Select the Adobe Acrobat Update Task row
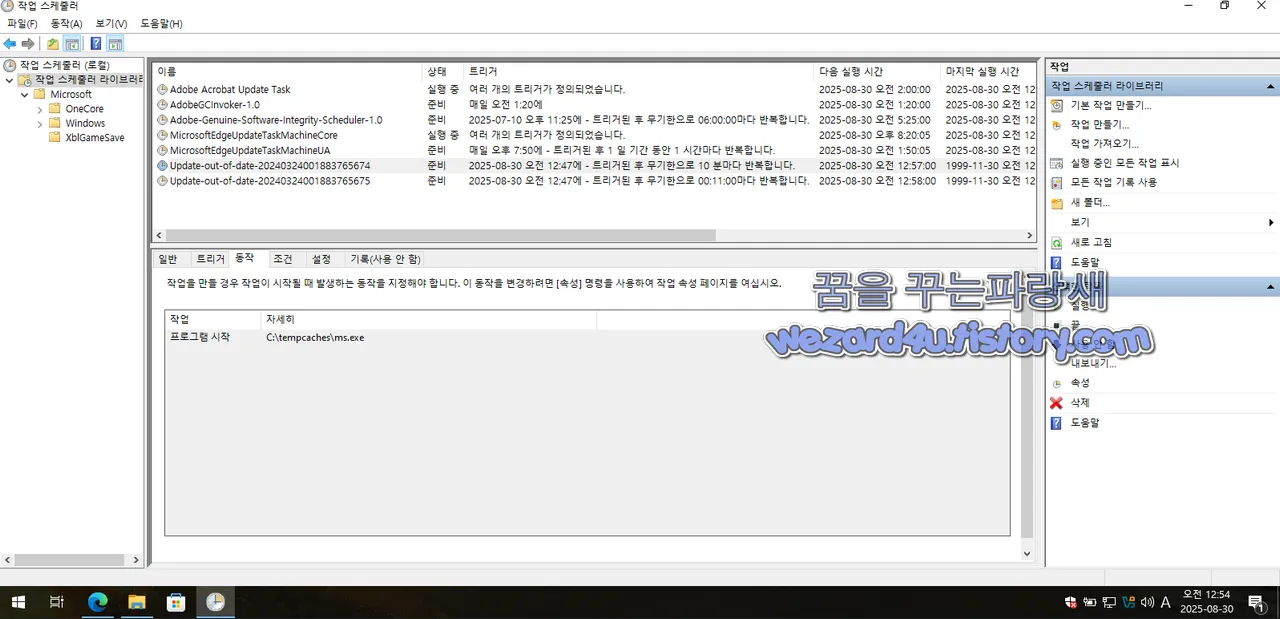This screenshot has height=619, width=1280. pyautogui.click(x=593, y=89)
